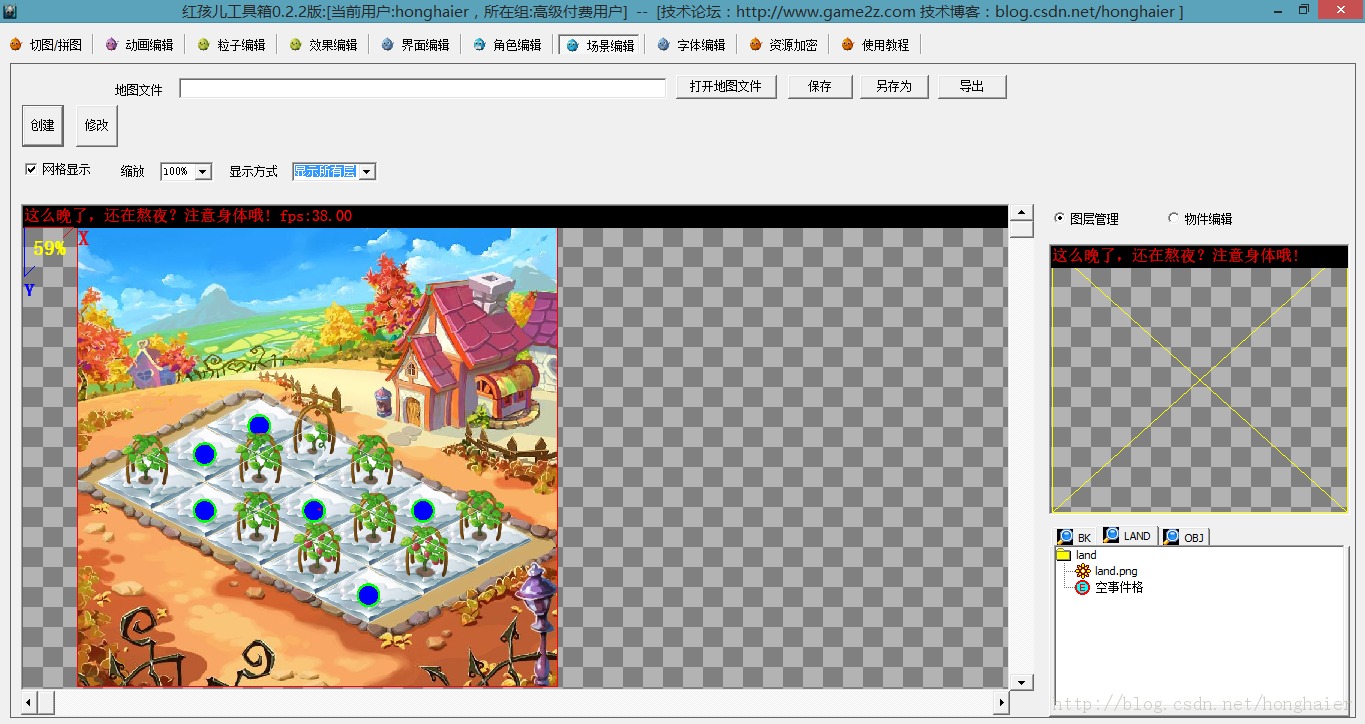Viewport: 1365px width, 724px height.
Task: Click the horizontal scrollbar right arrow
Action: coord(1001,703)
